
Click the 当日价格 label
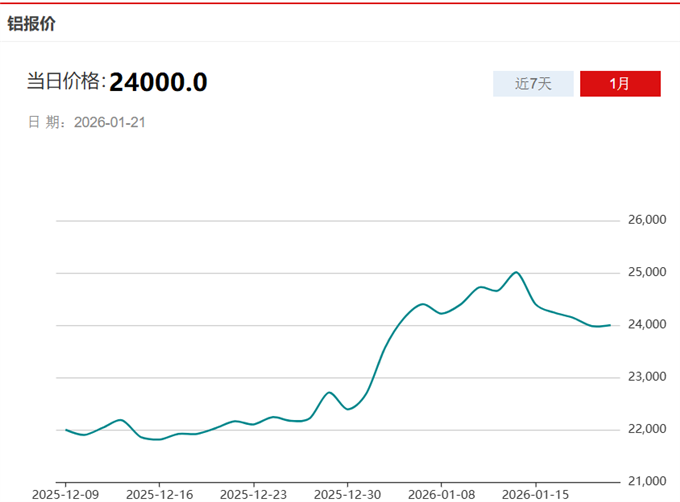click(x=65, y=82)
